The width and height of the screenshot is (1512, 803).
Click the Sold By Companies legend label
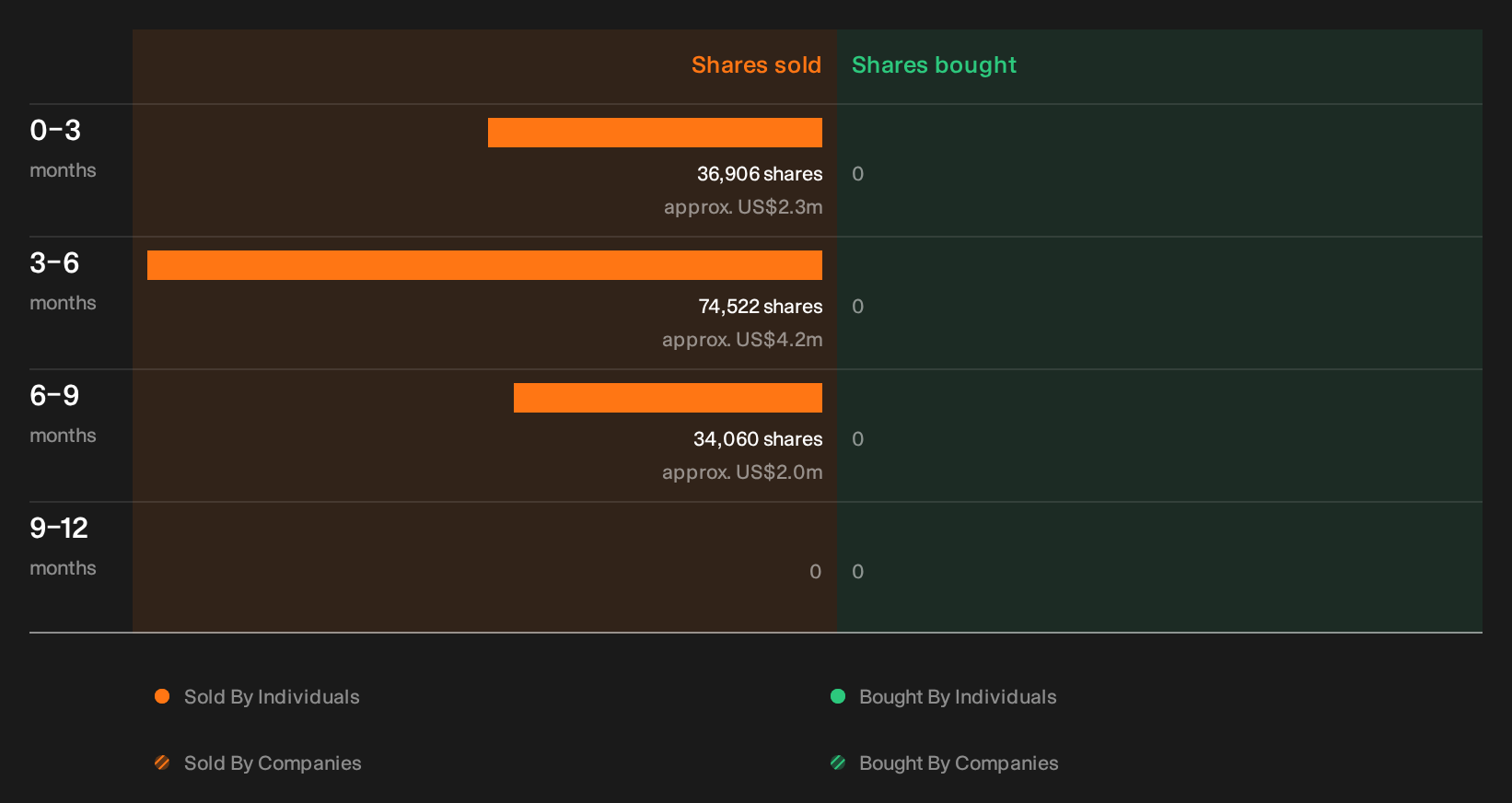pyautogui.click(x=273, y=763)
